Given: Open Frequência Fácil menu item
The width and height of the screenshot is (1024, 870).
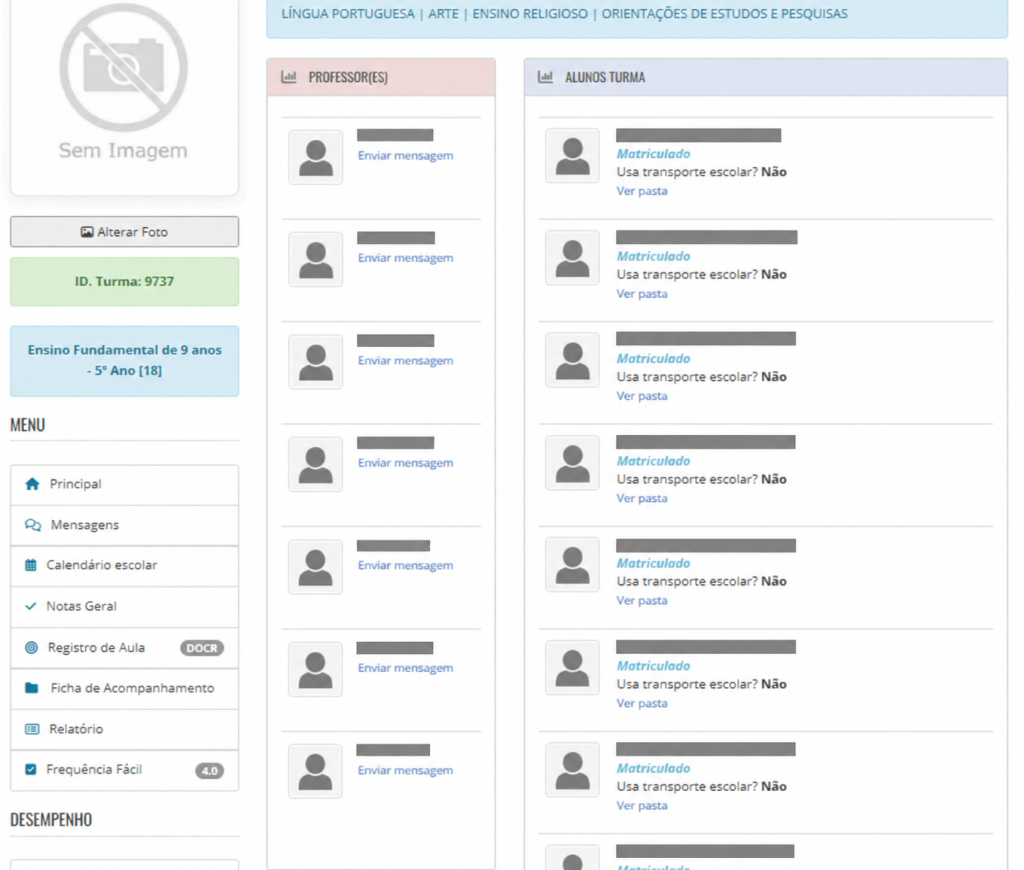Looking at the screenshot, I should coord(124,770).
